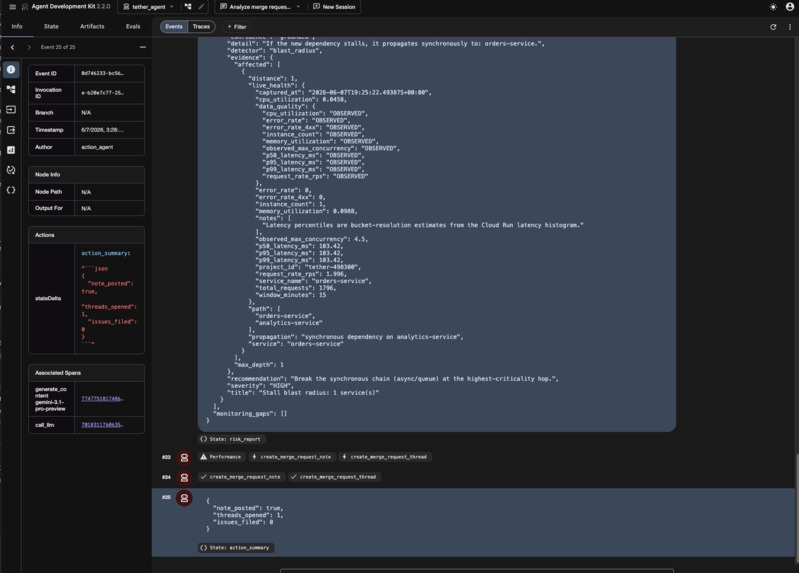Screen dimensions: 799x573
Task: Click the Performance warning chip in event #23
Action: [x=221, y=457]
